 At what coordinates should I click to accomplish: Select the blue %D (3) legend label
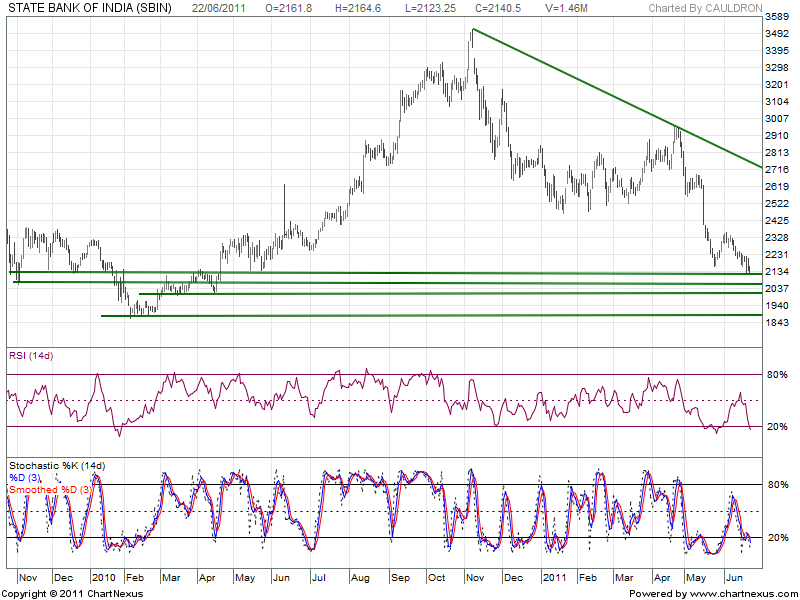27,478
